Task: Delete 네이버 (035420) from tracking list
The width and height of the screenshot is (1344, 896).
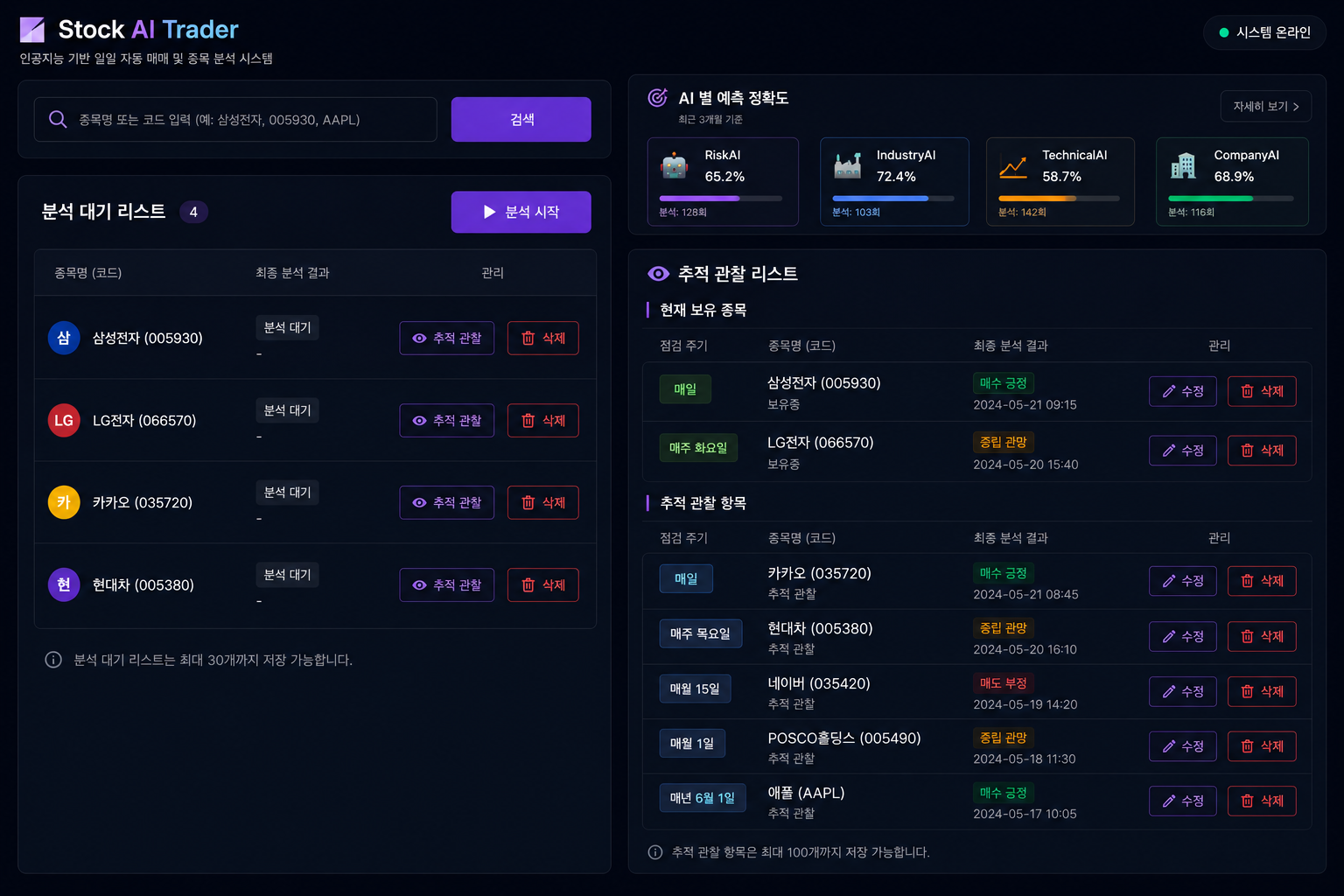Action: [x=1262, y=691]
